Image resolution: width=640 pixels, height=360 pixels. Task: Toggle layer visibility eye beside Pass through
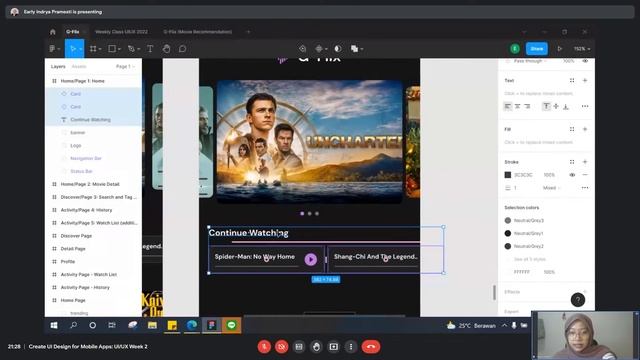(585, 61)
